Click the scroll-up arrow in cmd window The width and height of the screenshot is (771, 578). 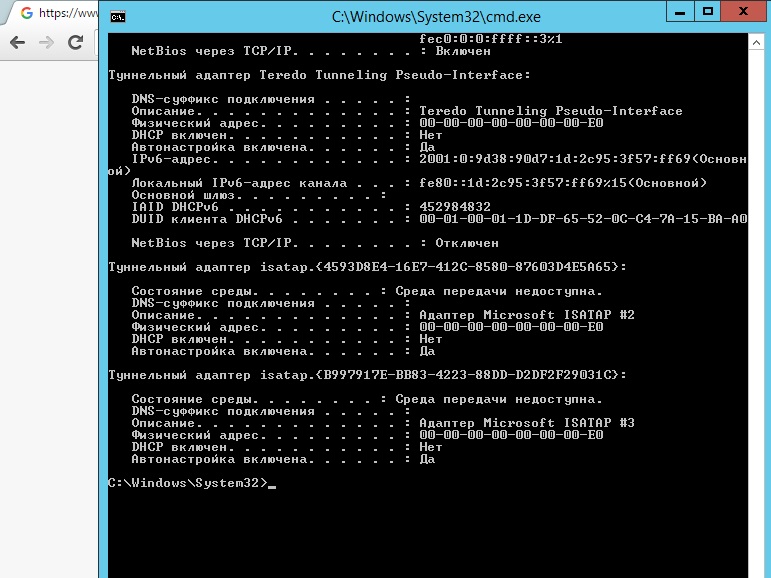point(756,43)
